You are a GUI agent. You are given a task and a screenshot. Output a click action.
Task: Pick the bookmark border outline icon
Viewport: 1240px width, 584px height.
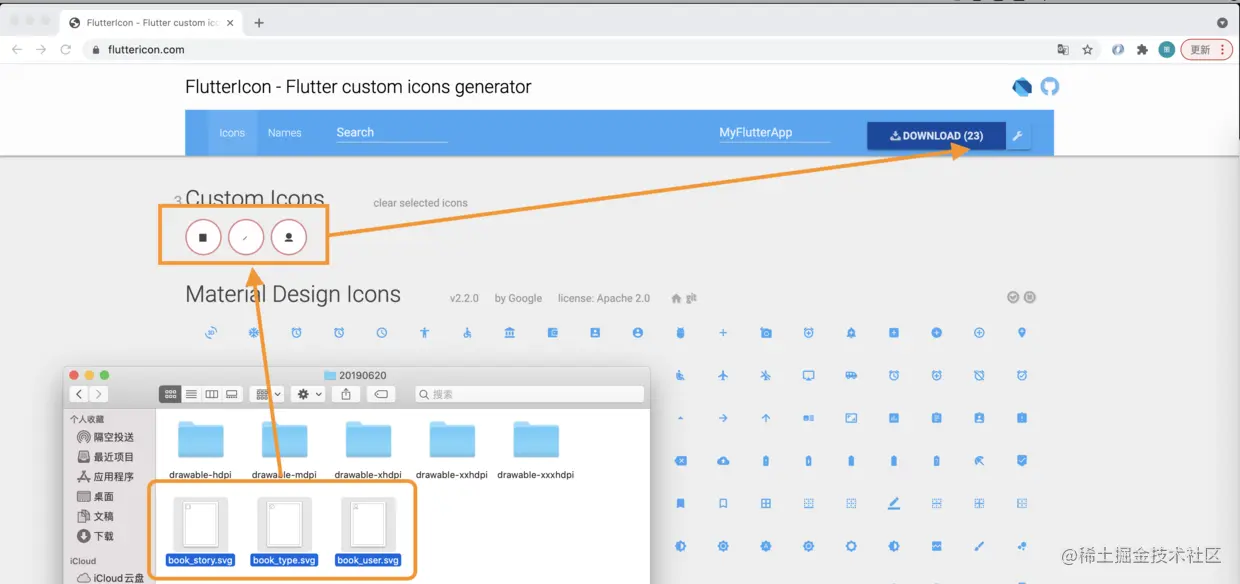723,503
